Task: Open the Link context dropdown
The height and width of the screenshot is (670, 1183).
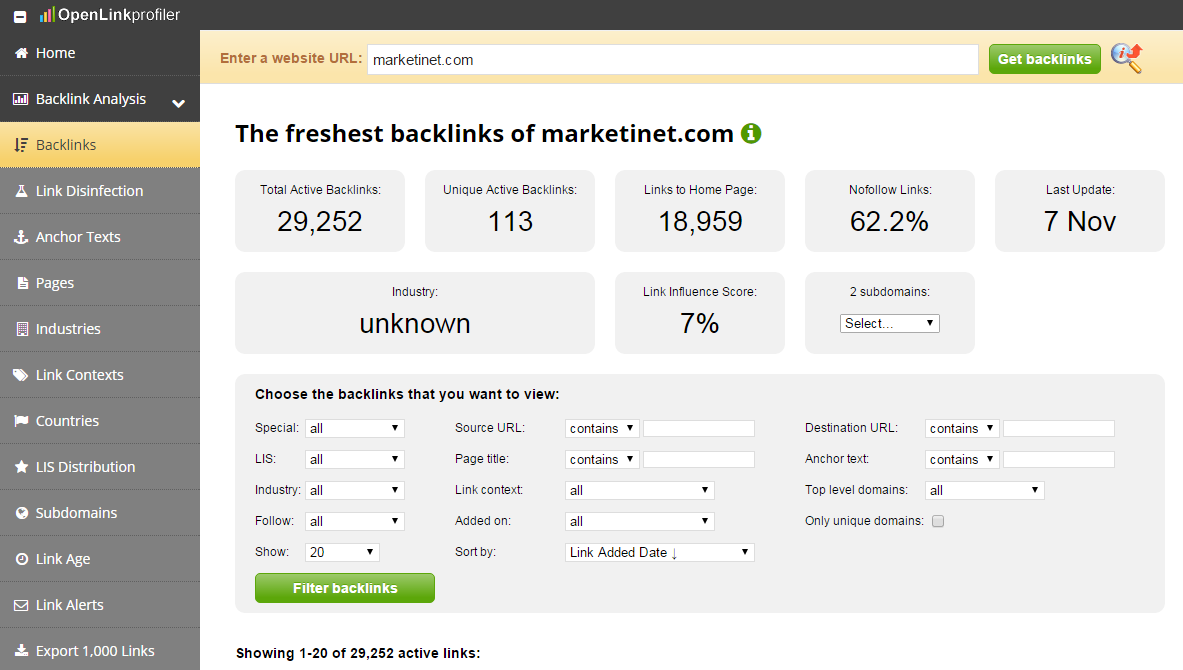Action: [x=639, y=490]
